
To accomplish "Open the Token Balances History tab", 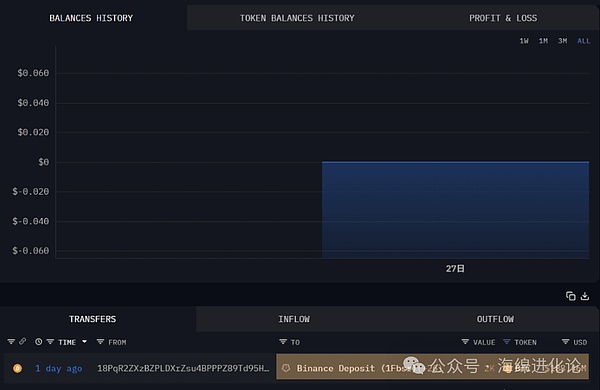I will click(297, 18).
